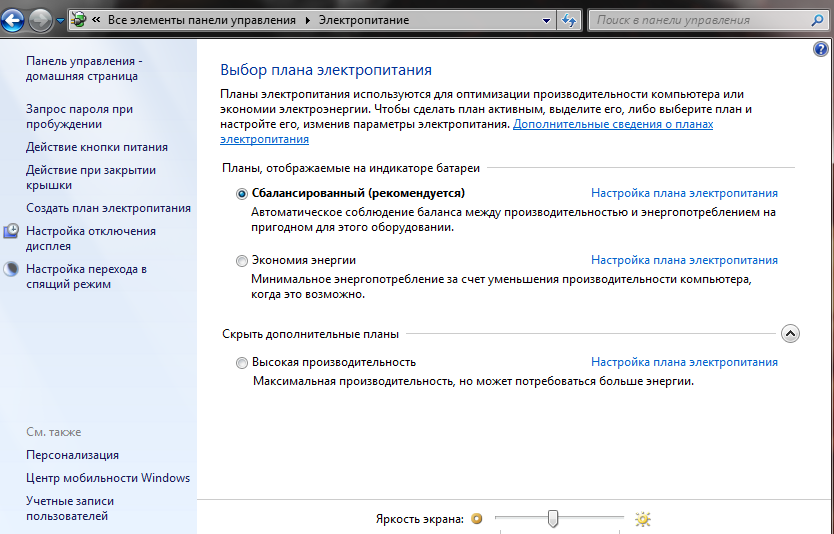Click the screen brightness slider handle
The height and width of the screenshot is (534, 834).
point(553,519)
